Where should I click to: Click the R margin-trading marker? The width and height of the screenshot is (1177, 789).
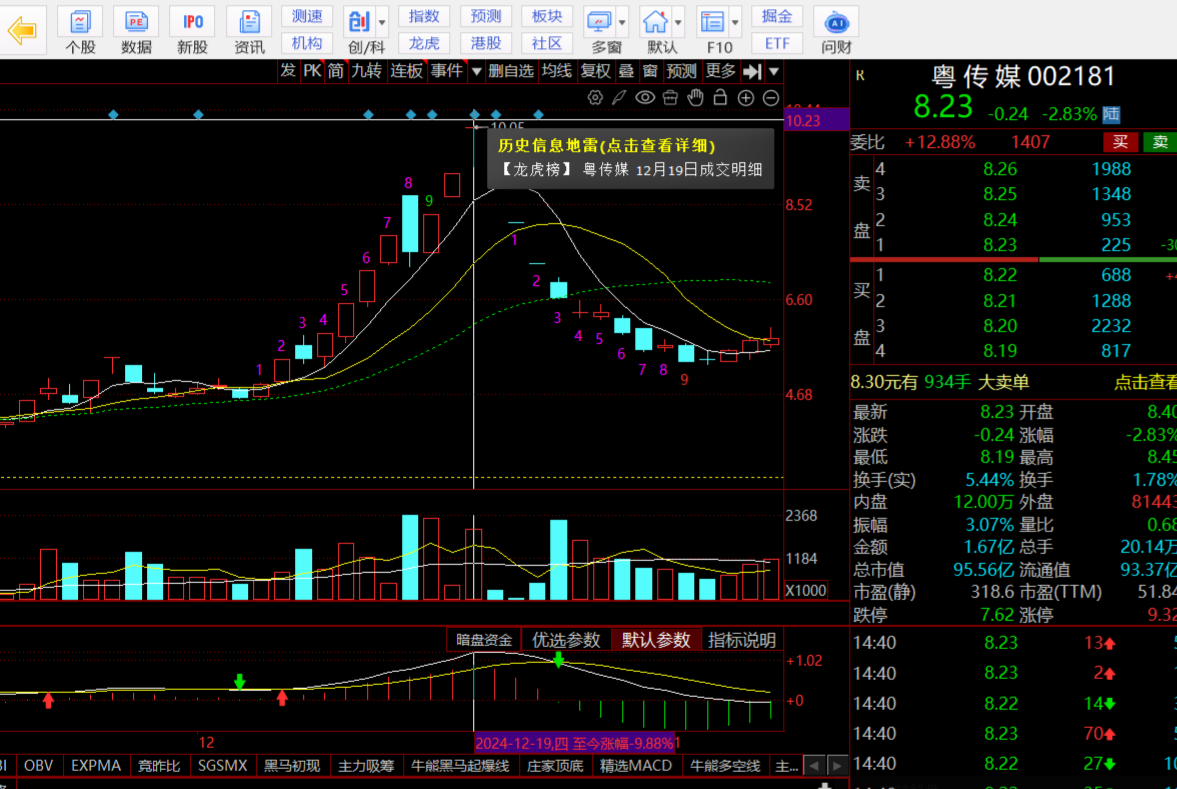click(x=860, y=76)
